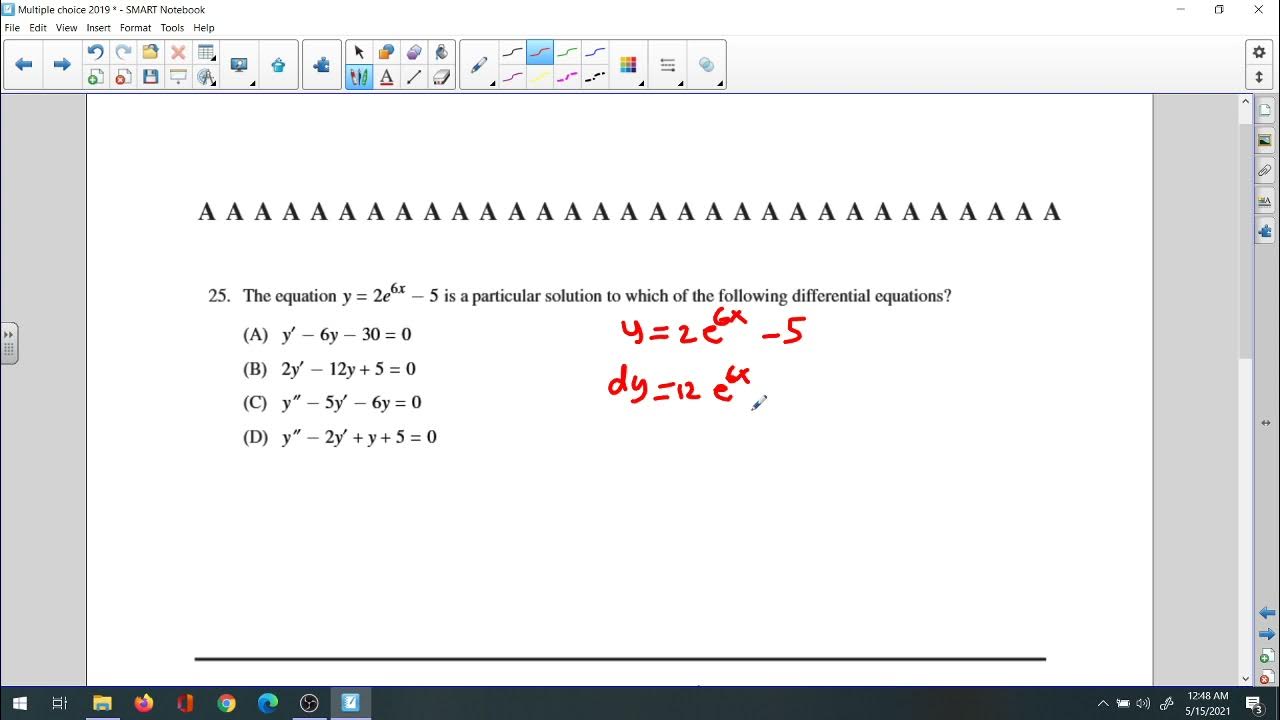The image size is (1280, 720).
Task: Move toolbar with up-down arrow button
Action: click(x=1259, y=77)
